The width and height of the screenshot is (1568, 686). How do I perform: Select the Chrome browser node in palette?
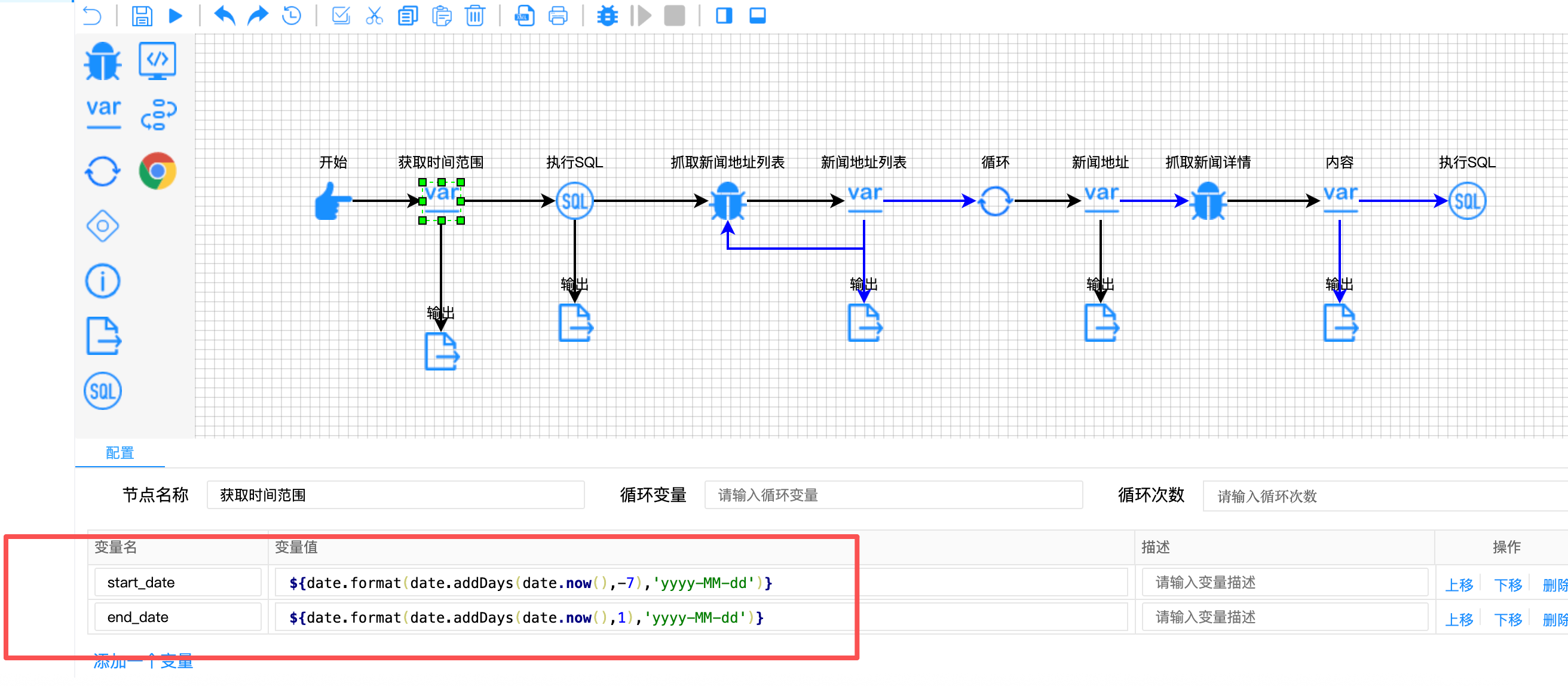157,171
